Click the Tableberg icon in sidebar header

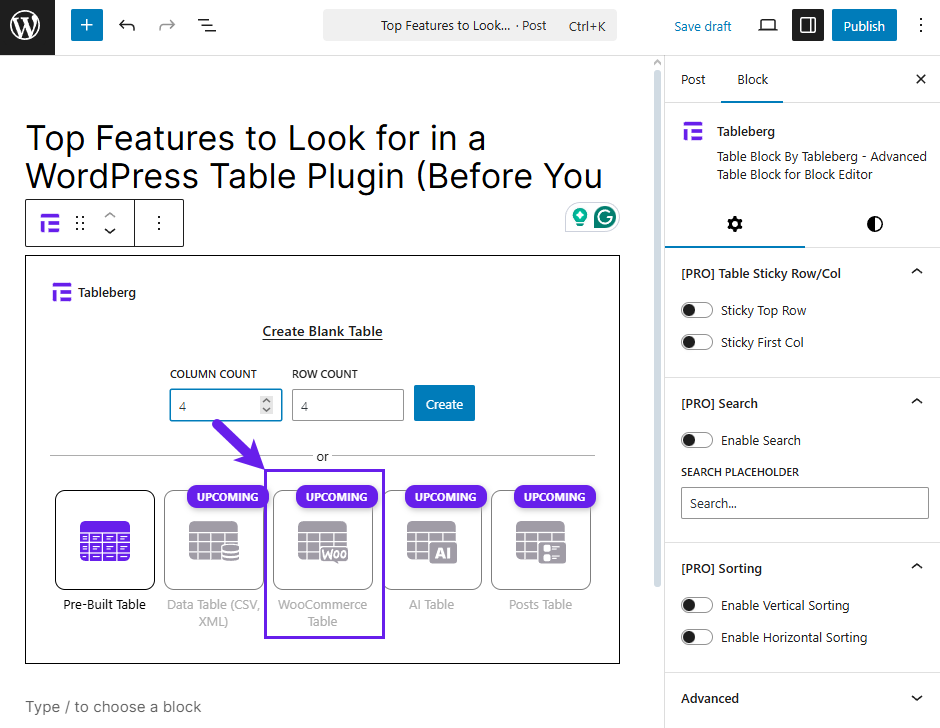tap(693, 131)
